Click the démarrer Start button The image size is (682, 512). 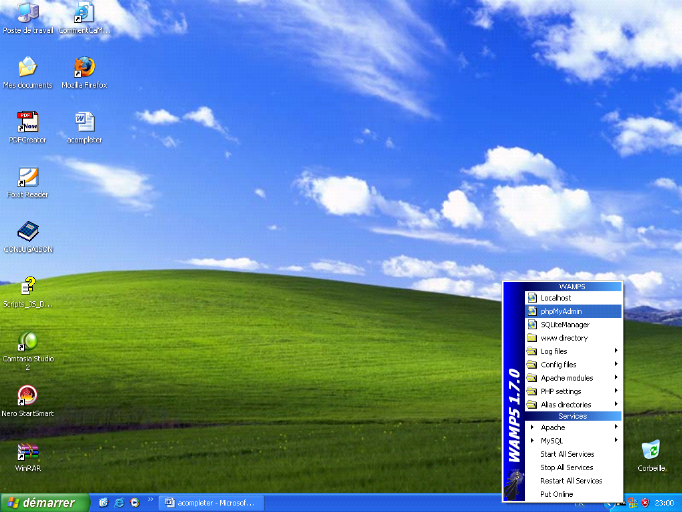pos(40,502)
